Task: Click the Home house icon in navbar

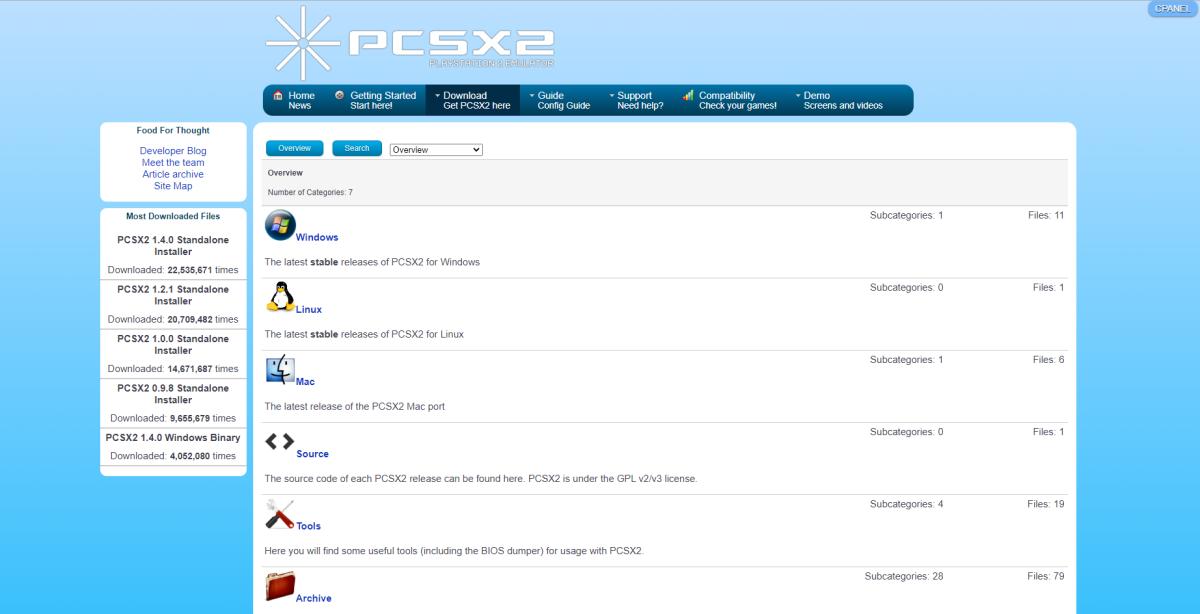Action: [x=277, y=96]
